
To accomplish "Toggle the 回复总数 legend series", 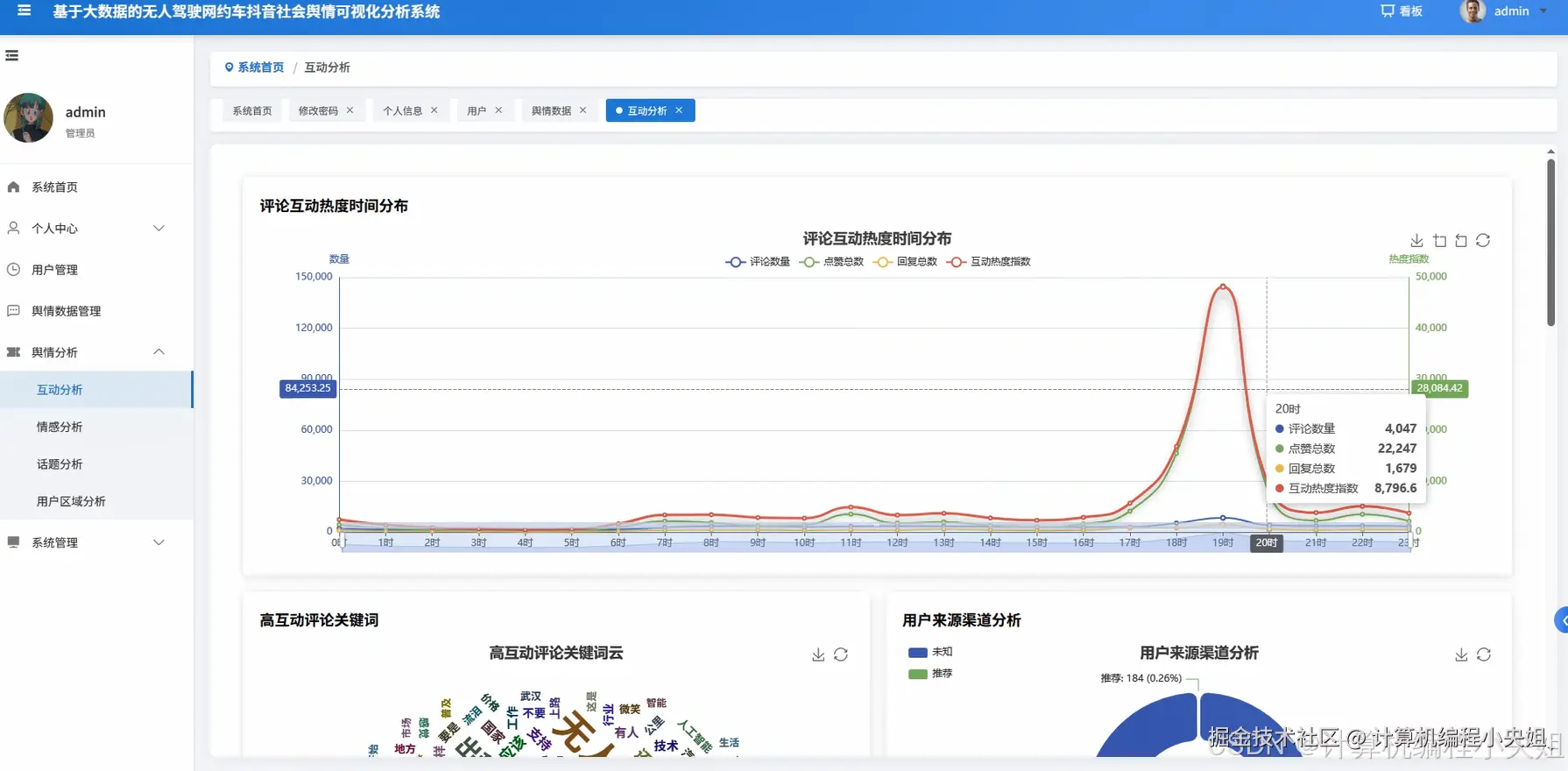I will (905, 261).
